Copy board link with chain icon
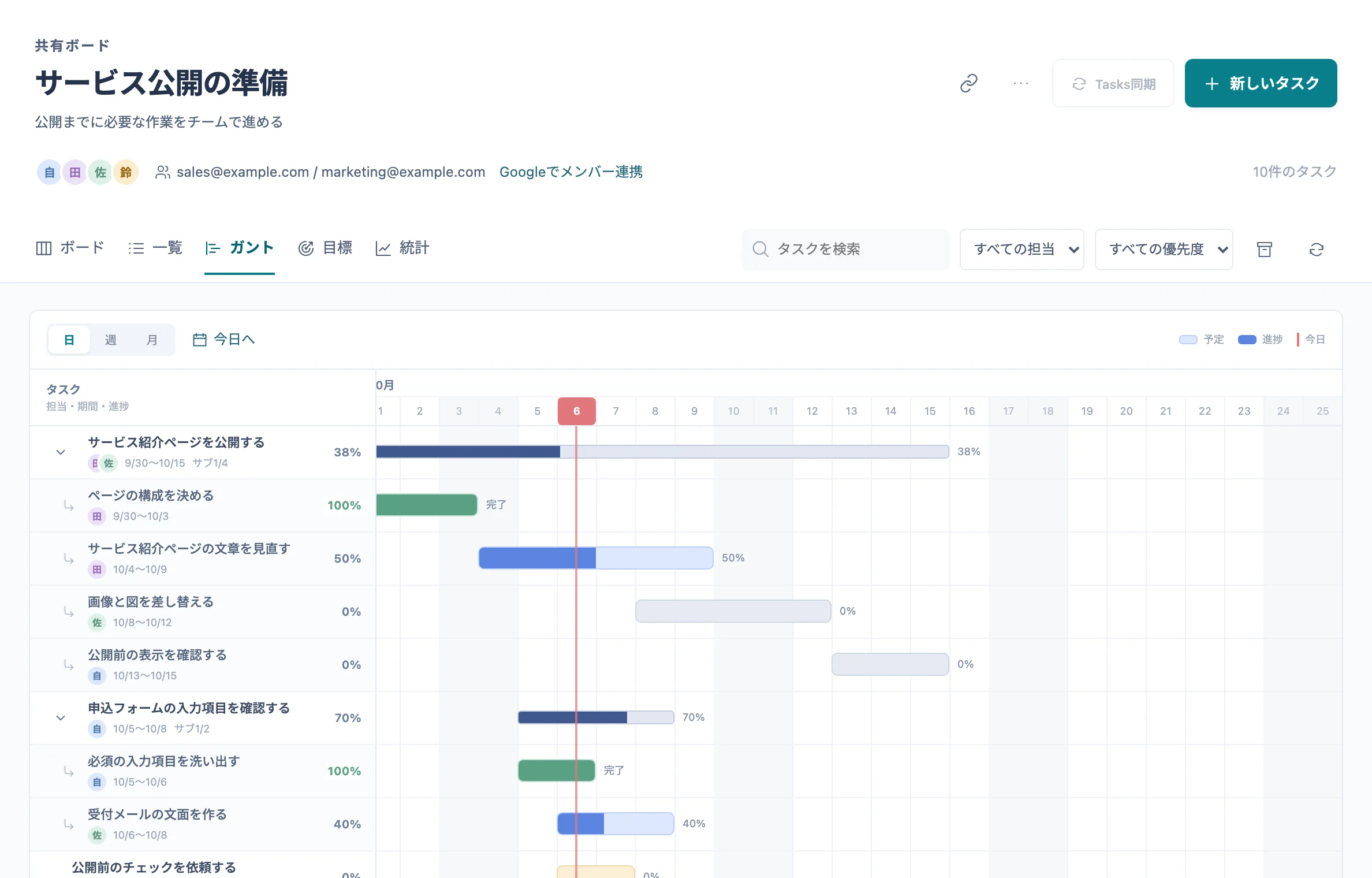Screen dimensions: 1372x878 click(x=968, y=83)
